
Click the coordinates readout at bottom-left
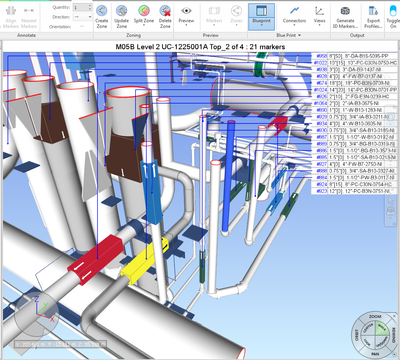coord(60,344)
